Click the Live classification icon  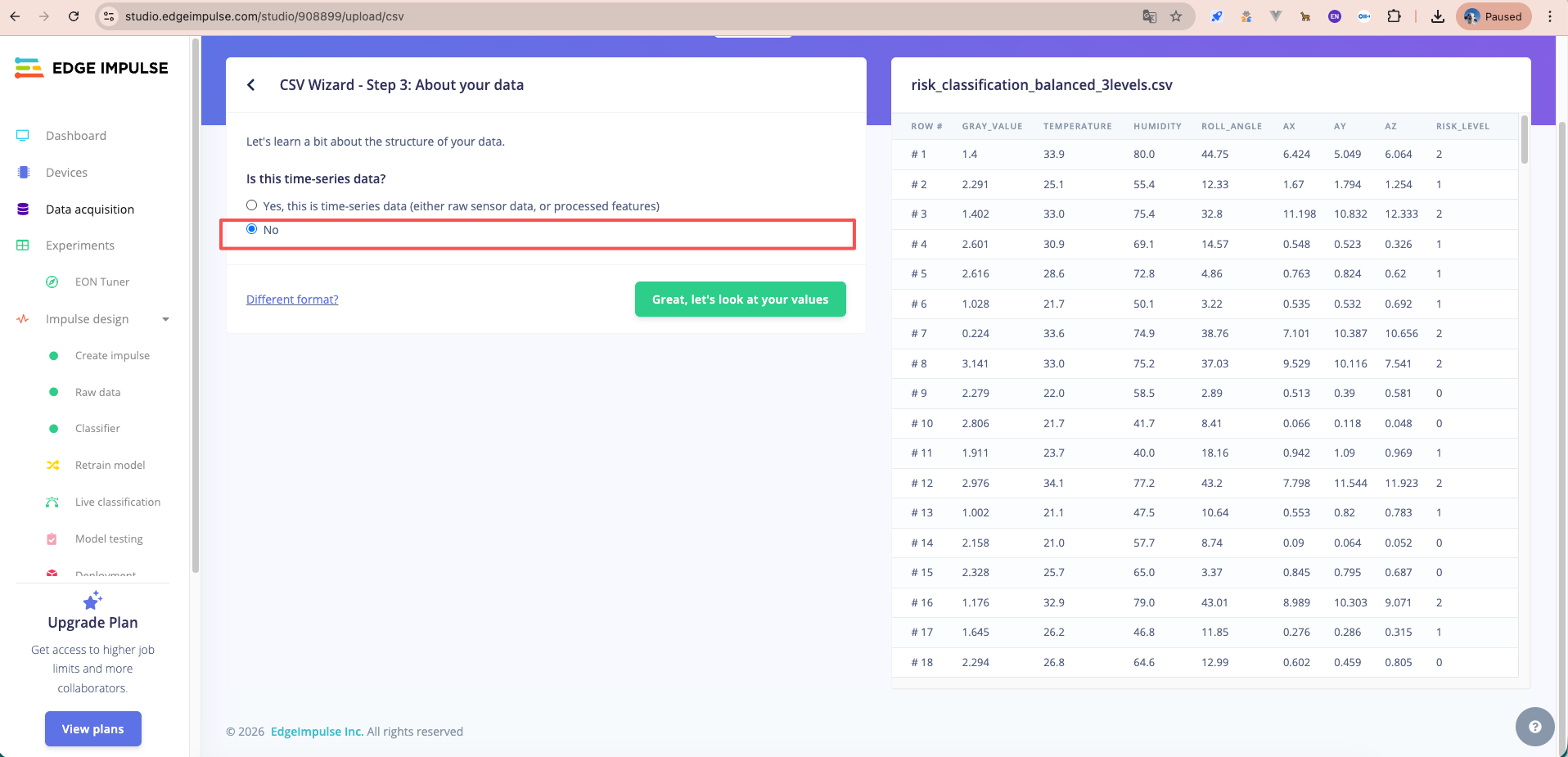tap(52, 502)
